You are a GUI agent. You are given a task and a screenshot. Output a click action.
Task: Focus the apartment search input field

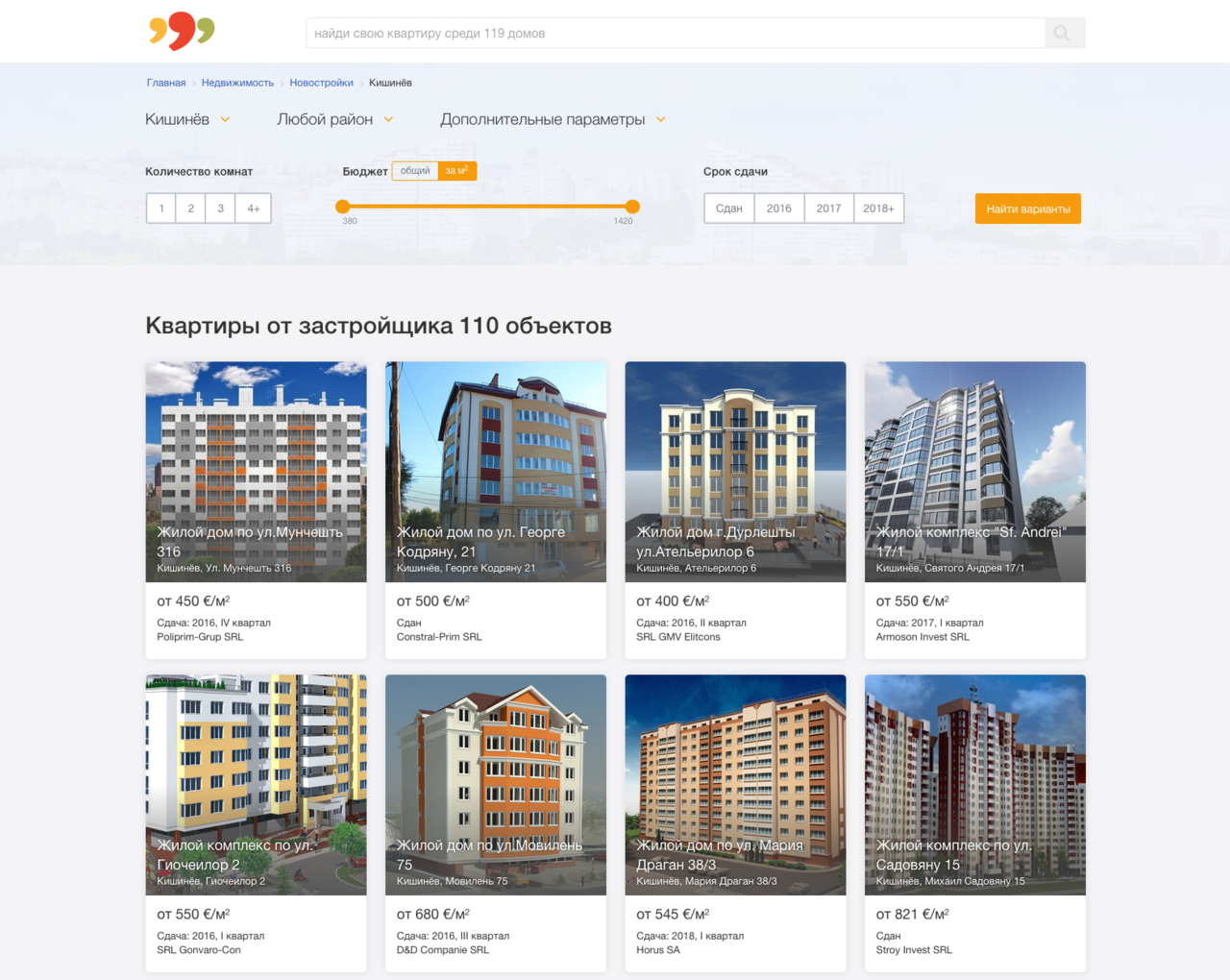point(676,33)
